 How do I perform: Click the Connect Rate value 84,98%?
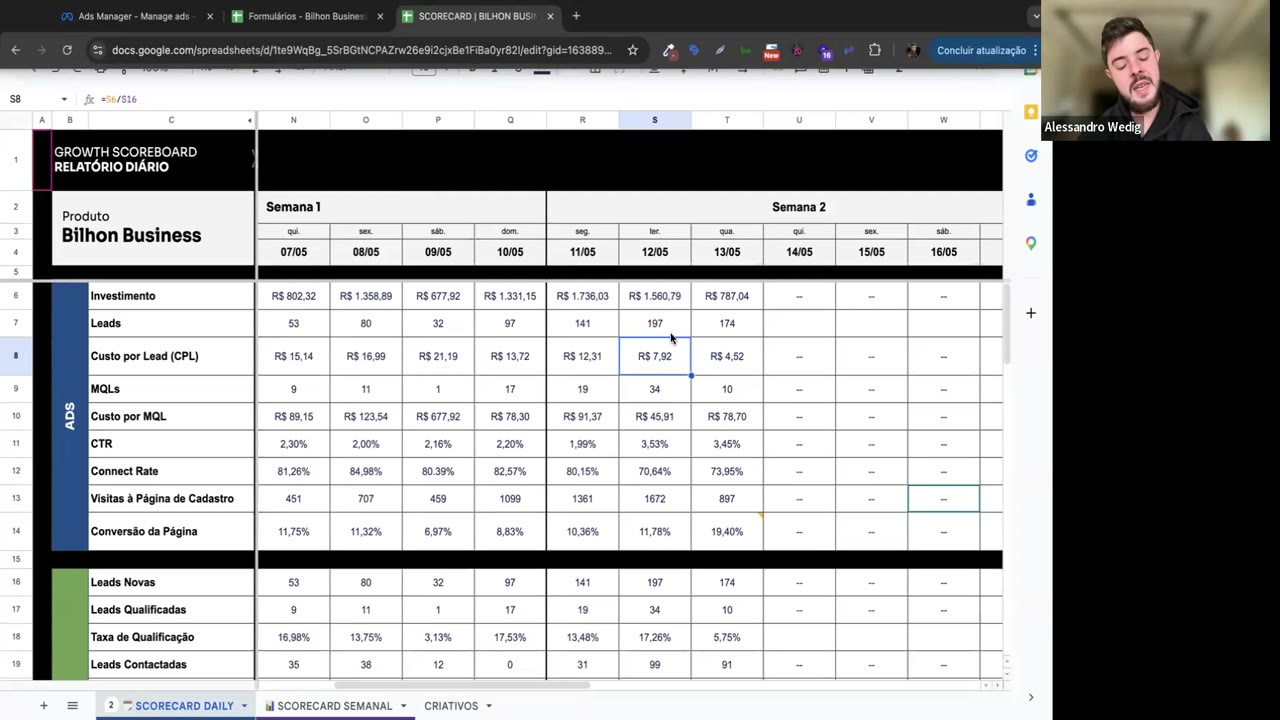(x=366, y=471)
